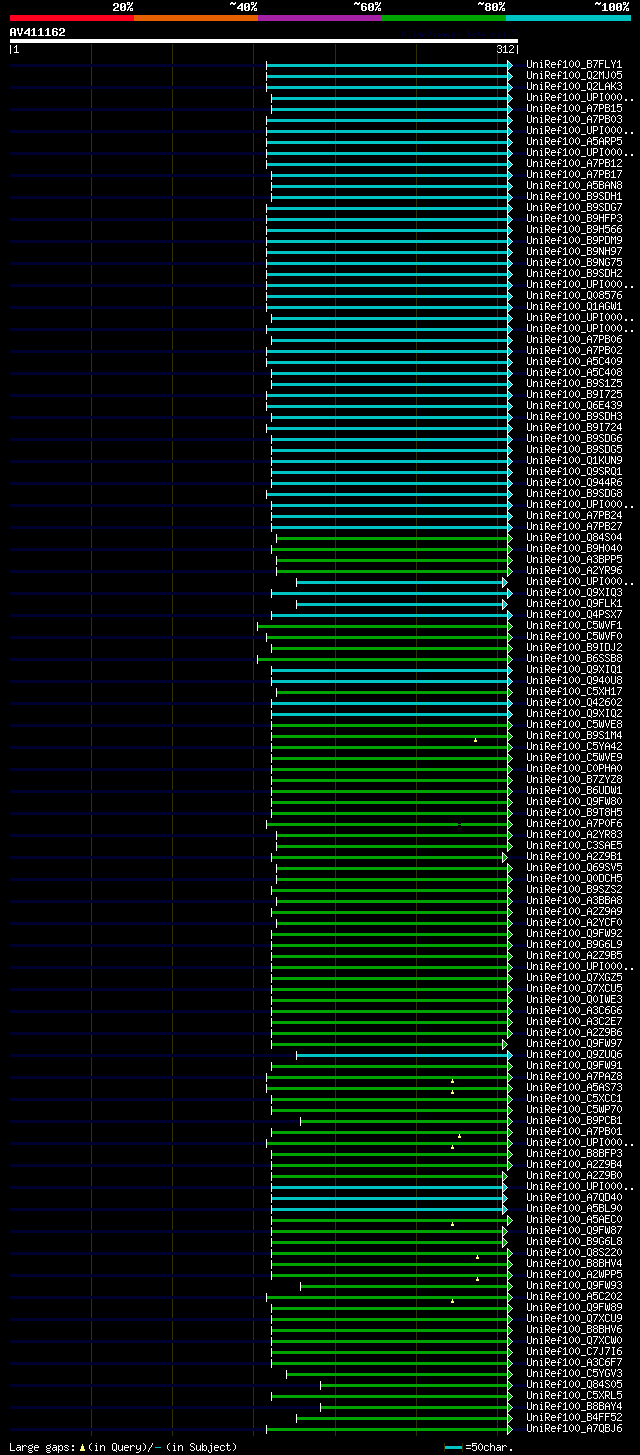Click the red 20% identity legend segment
This screenshot has height=1455, width=640.
71,18
